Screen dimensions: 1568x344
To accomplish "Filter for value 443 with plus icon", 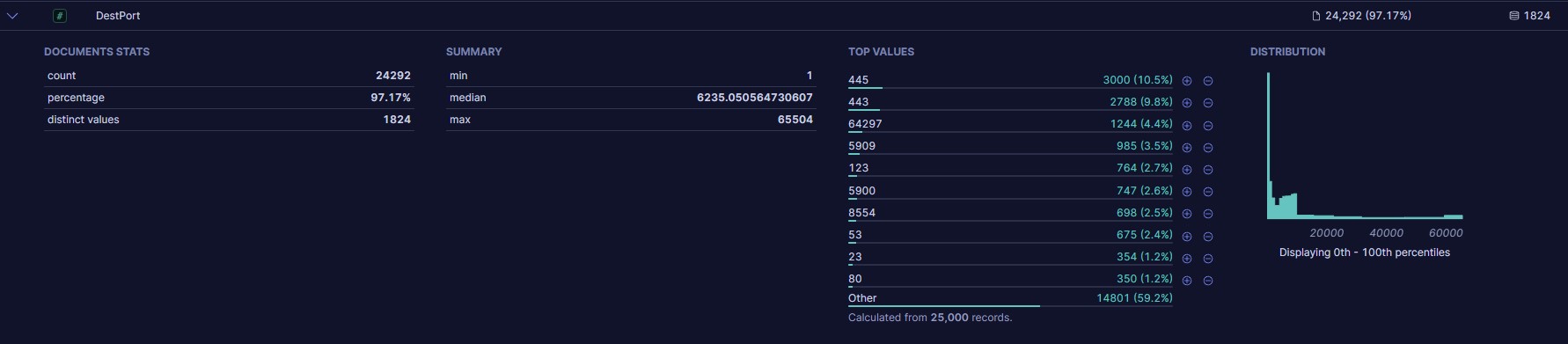I will coord(1187,103).
